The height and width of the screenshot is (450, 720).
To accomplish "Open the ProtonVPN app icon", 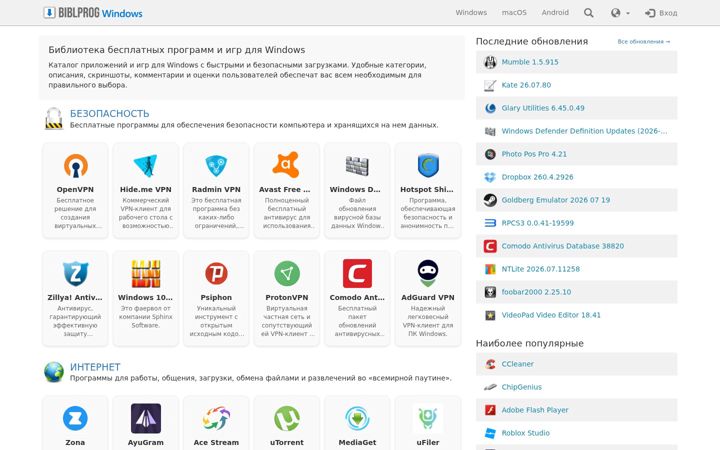I will [287, 273].
